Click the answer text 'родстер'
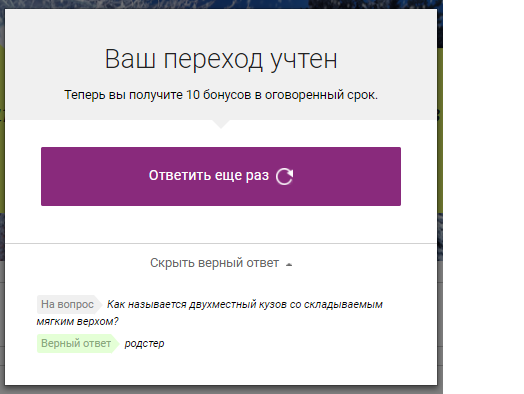 pyautogui.click(x=144, y=344)
